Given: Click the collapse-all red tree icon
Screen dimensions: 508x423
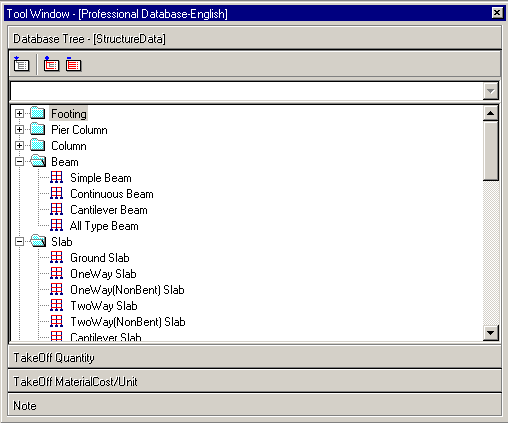Looking at the screenshot, I should [x=74, y=64].
